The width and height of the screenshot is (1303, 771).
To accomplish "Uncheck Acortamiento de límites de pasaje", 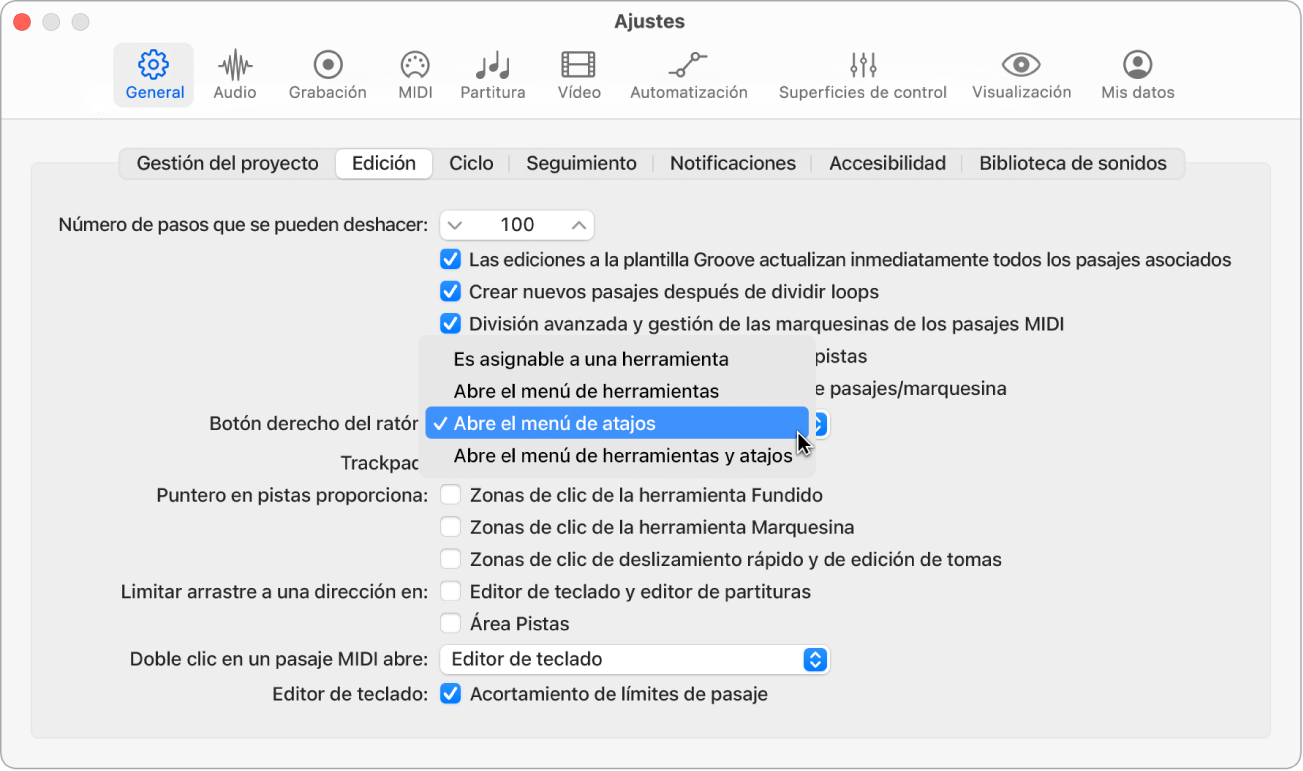I will pos(450,693).
